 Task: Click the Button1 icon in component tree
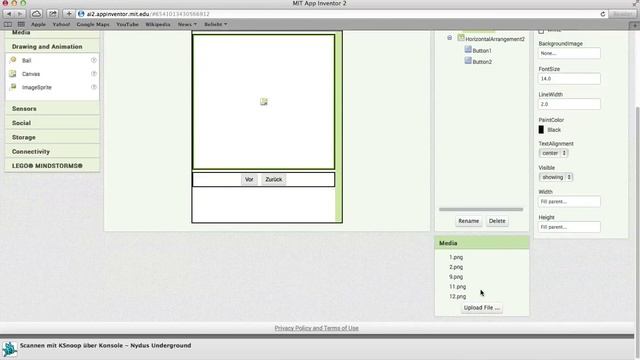(468, 49)
